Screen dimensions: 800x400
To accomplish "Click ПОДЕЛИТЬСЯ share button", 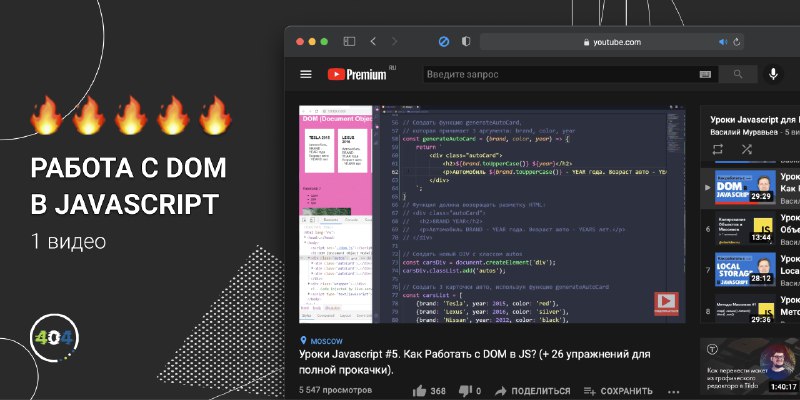I will pos(532,391).
